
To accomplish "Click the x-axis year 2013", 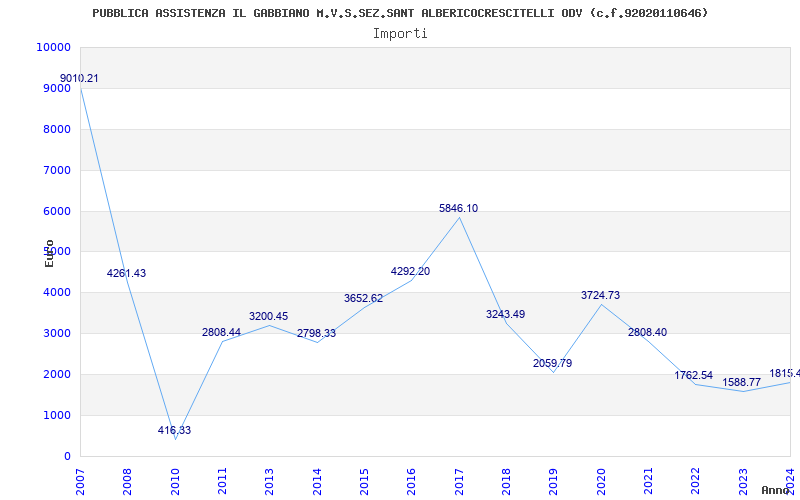I will pyautogui.click(x=269, y=482).
